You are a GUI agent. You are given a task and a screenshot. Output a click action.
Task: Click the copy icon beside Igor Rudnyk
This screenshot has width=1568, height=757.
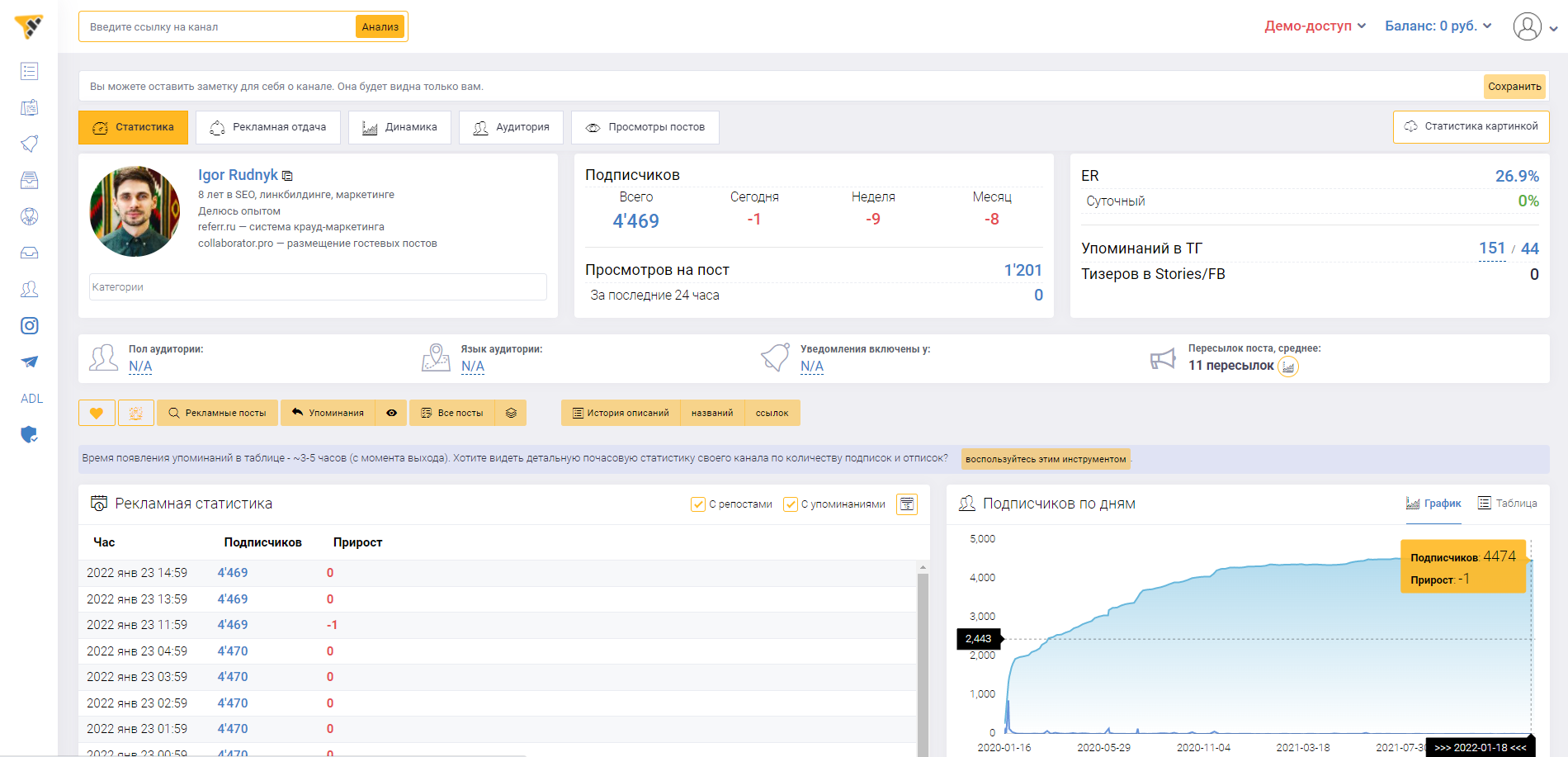287,176
